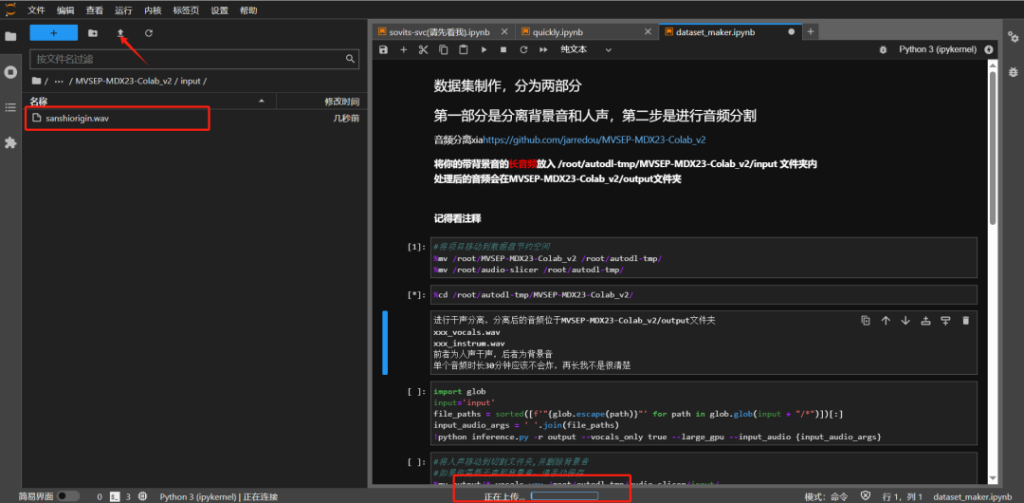Open the extension manager sidebar icon
The height and width of the screenshot is (503, 1024).
click(x=11, y=142)
